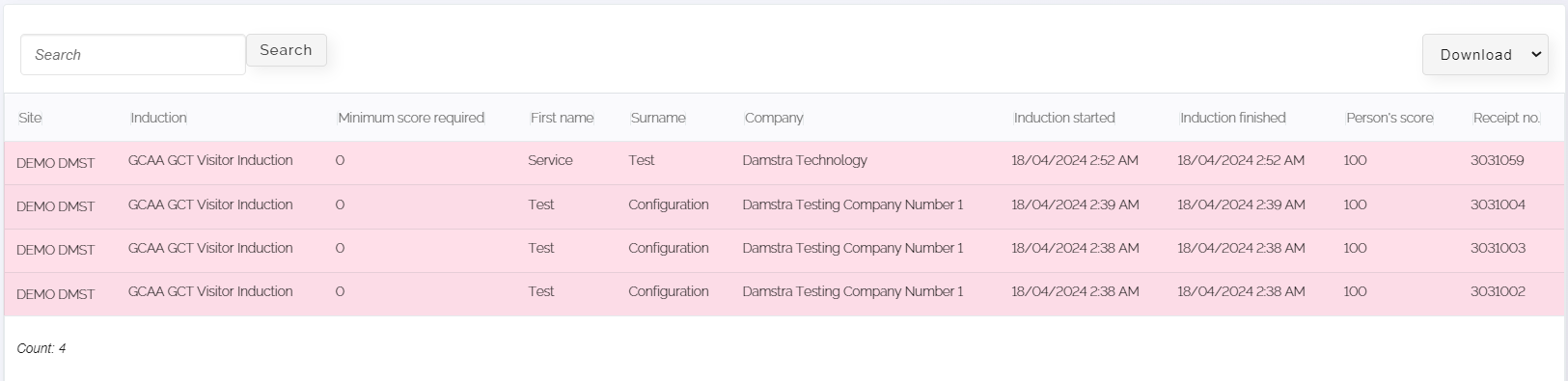Image resolution: width=1568 pixels, height=381 pixels.
Task: Click induction started 2:39 AM cell
Action: point(1075,204)
